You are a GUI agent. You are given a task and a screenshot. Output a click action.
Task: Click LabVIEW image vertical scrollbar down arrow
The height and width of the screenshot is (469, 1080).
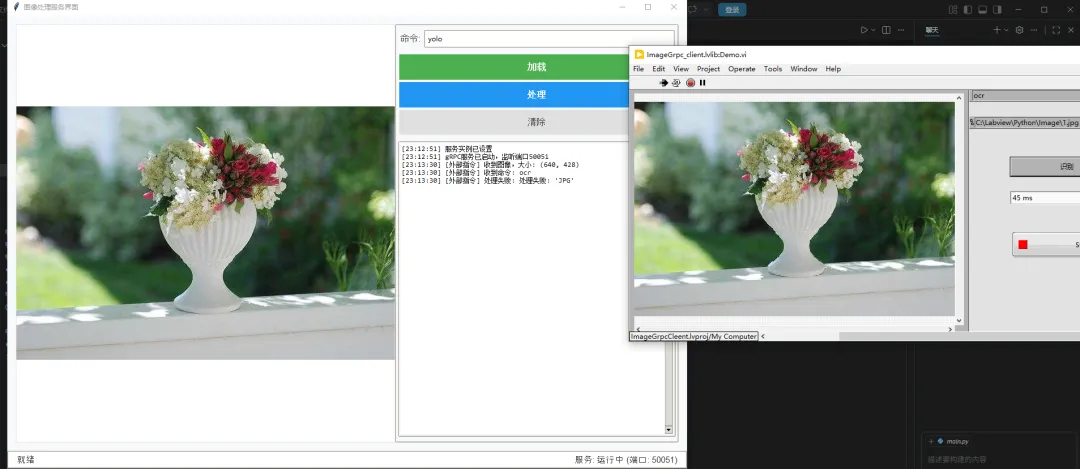(x=959, y=320)
